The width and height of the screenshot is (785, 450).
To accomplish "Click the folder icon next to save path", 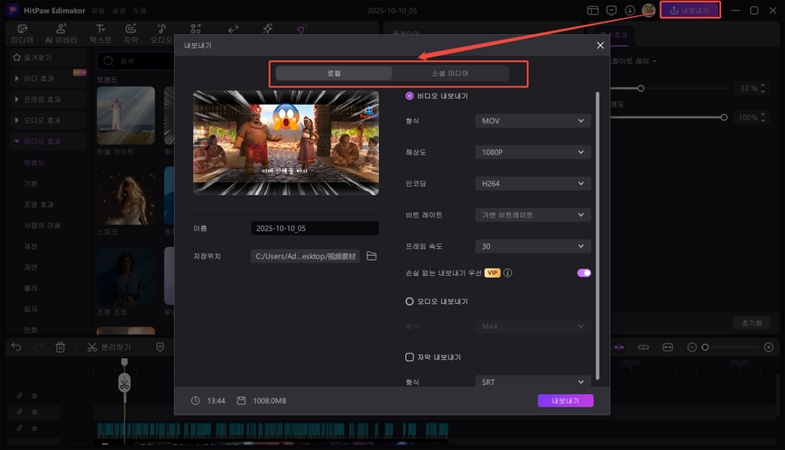I will 371,256.
